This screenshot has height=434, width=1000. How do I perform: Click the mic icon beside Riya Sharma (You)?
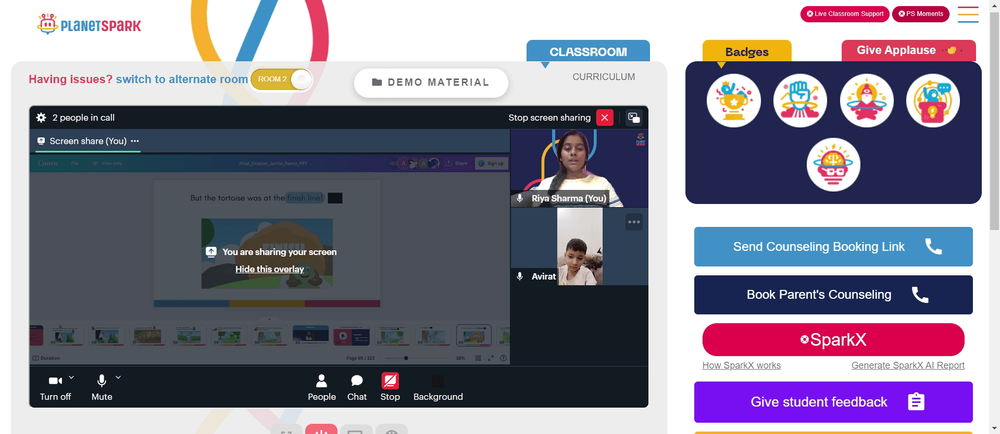520,198
